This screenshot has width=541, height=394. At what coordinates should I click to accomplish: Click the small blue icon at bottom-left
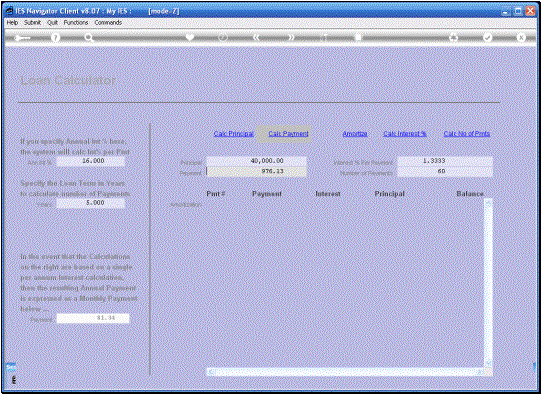pos(11,367)
